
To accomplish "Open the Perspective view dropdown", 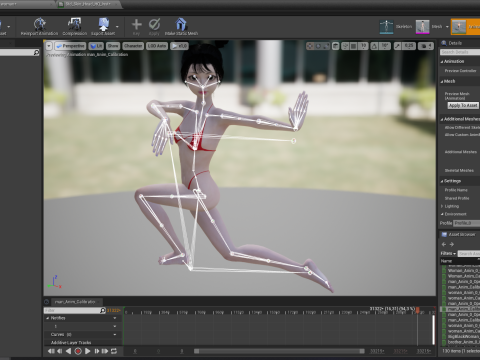I will tap(70, 46).
